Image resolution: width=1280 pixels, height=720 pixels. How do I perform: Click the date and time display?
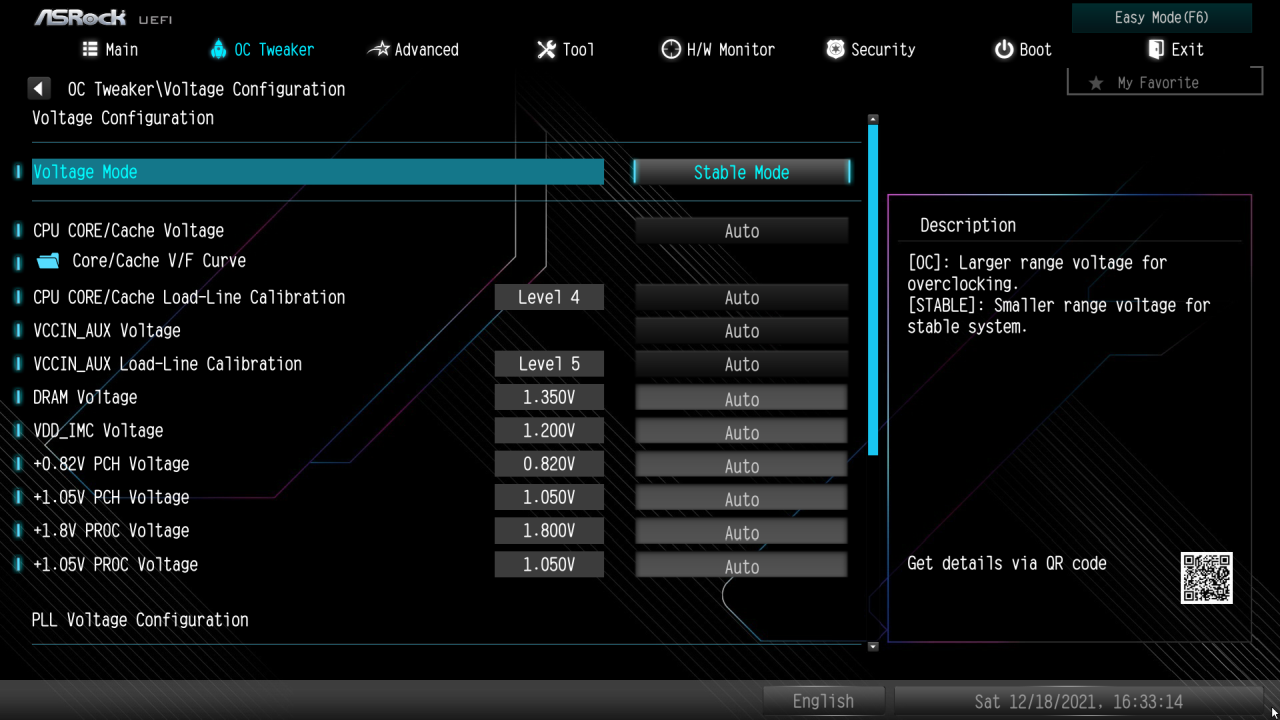(1078, 701)
